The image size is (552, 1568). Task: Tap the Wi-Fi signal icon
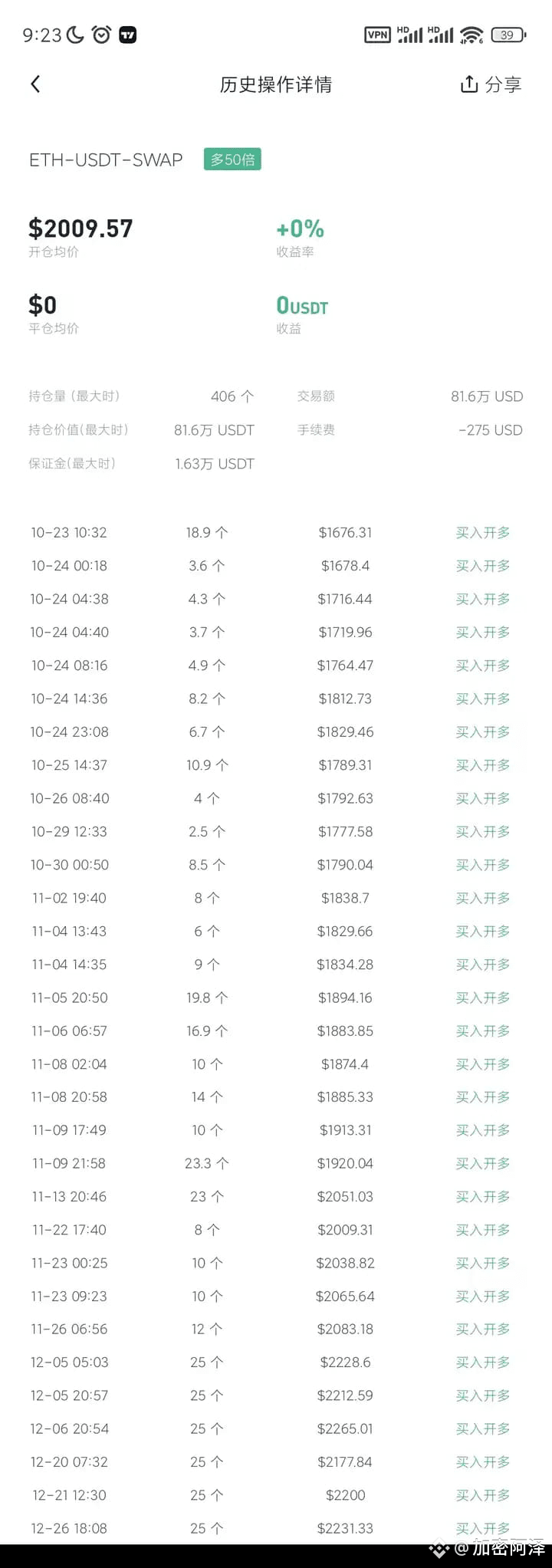[x=472, y=35]
